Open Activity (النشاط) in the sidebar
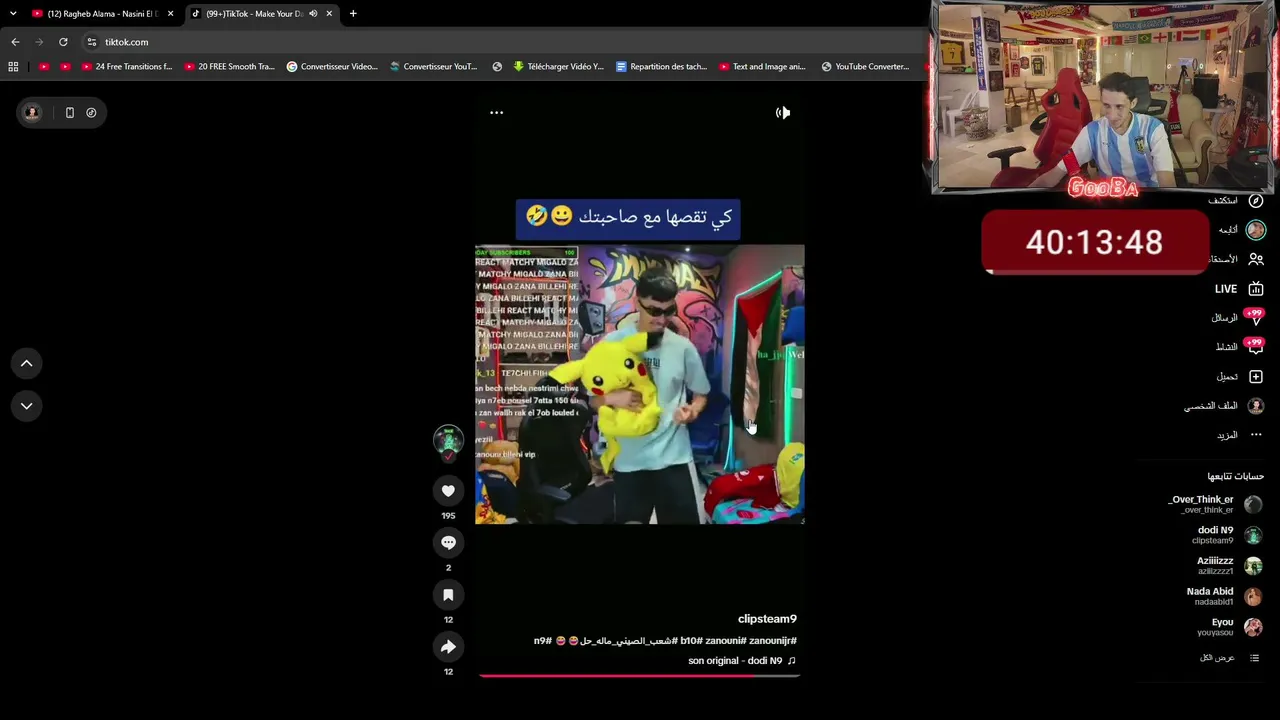Viewport: 1280px width, 720px height. tap(1239, 347)
